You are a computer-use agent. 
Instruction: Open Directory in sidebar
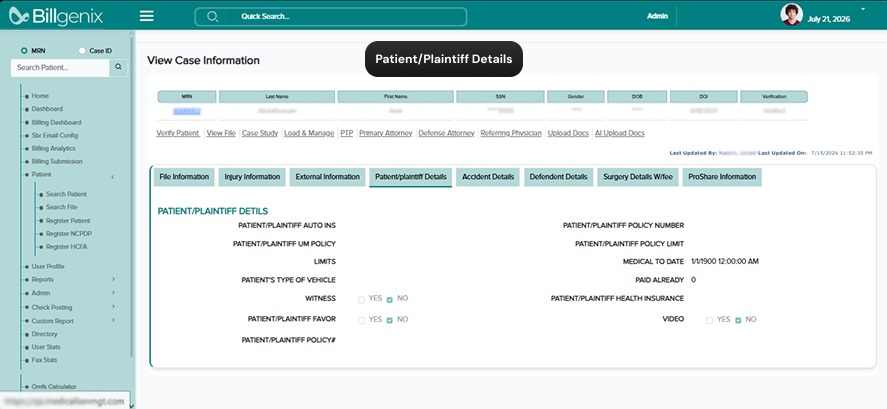click(x=44, y=334)
